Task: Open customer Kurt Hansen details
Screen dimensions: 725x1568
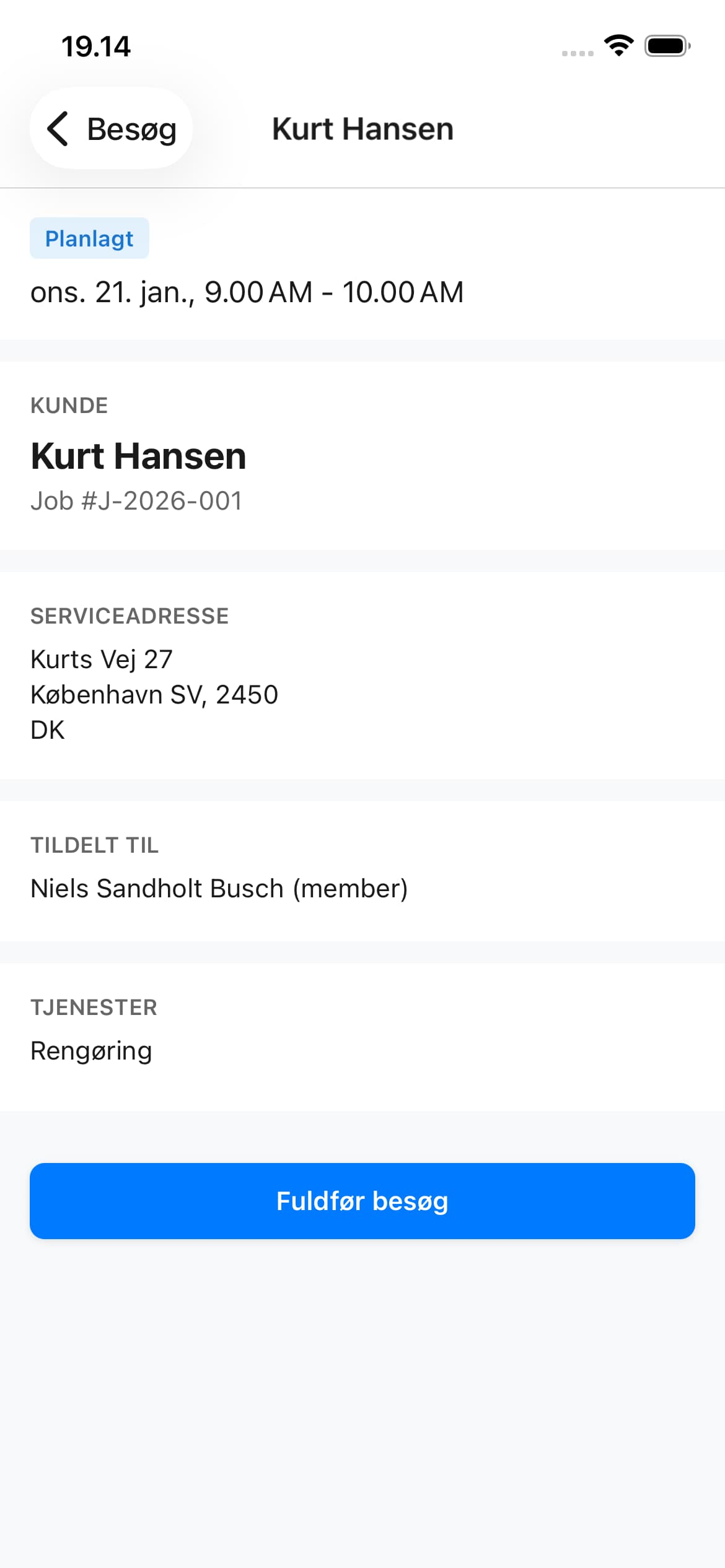Action: (138, 456)
